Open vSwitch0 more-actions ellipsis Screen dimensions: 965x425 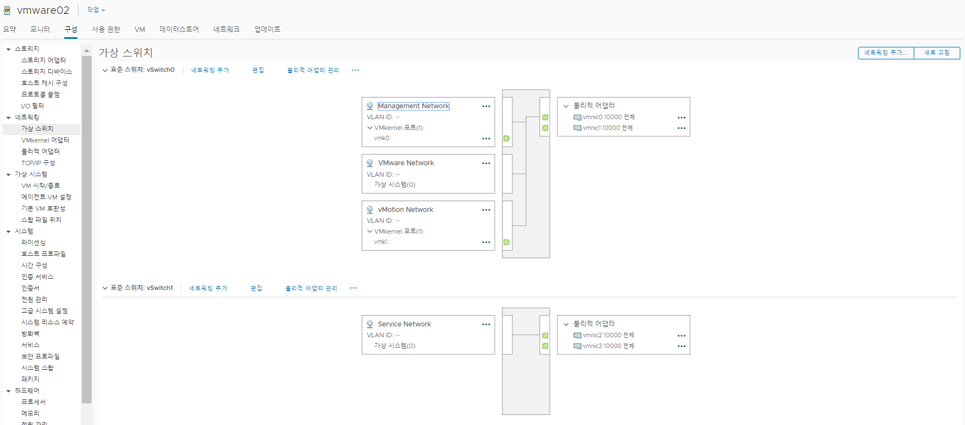355,71
